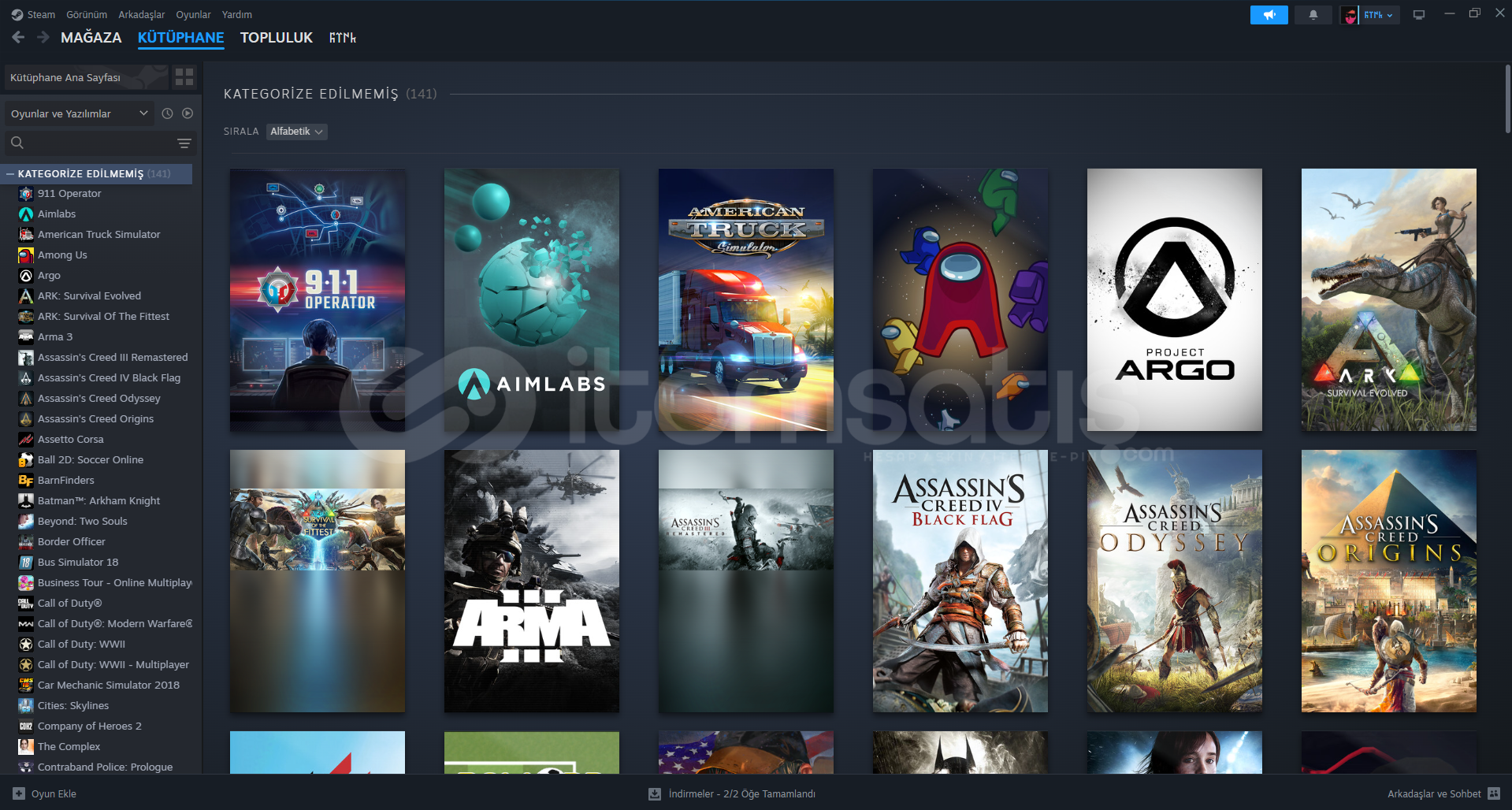
Task: Toggle sort by recent activity clock icon
Action: 167,113
